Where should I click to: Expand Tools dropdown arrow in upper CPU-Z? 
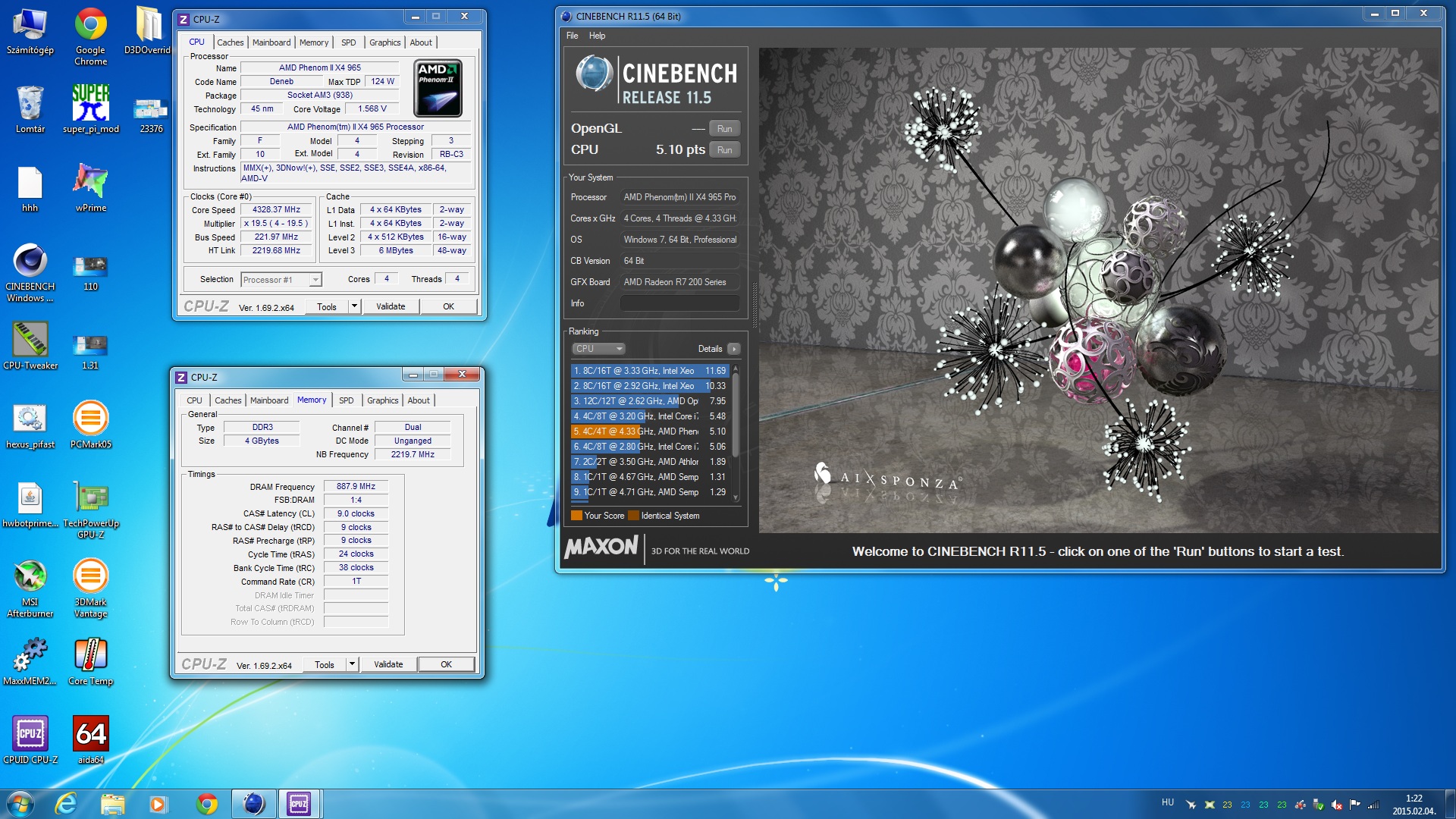pos(354,306)
